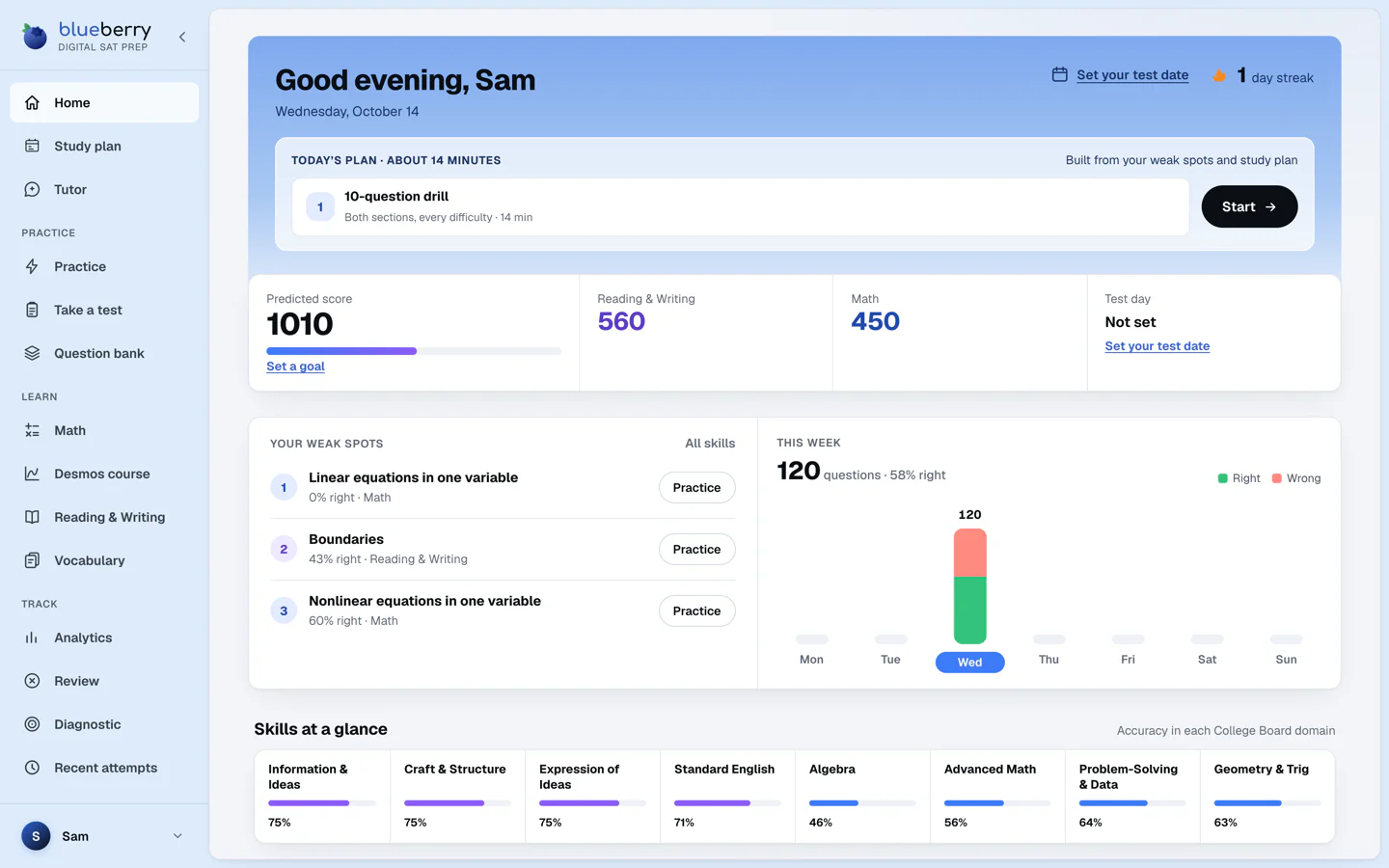The height and width of the screenshot is (868, 1389).
Task: Click the green Right portion of Wednesday bar
Action: [969, 610]
